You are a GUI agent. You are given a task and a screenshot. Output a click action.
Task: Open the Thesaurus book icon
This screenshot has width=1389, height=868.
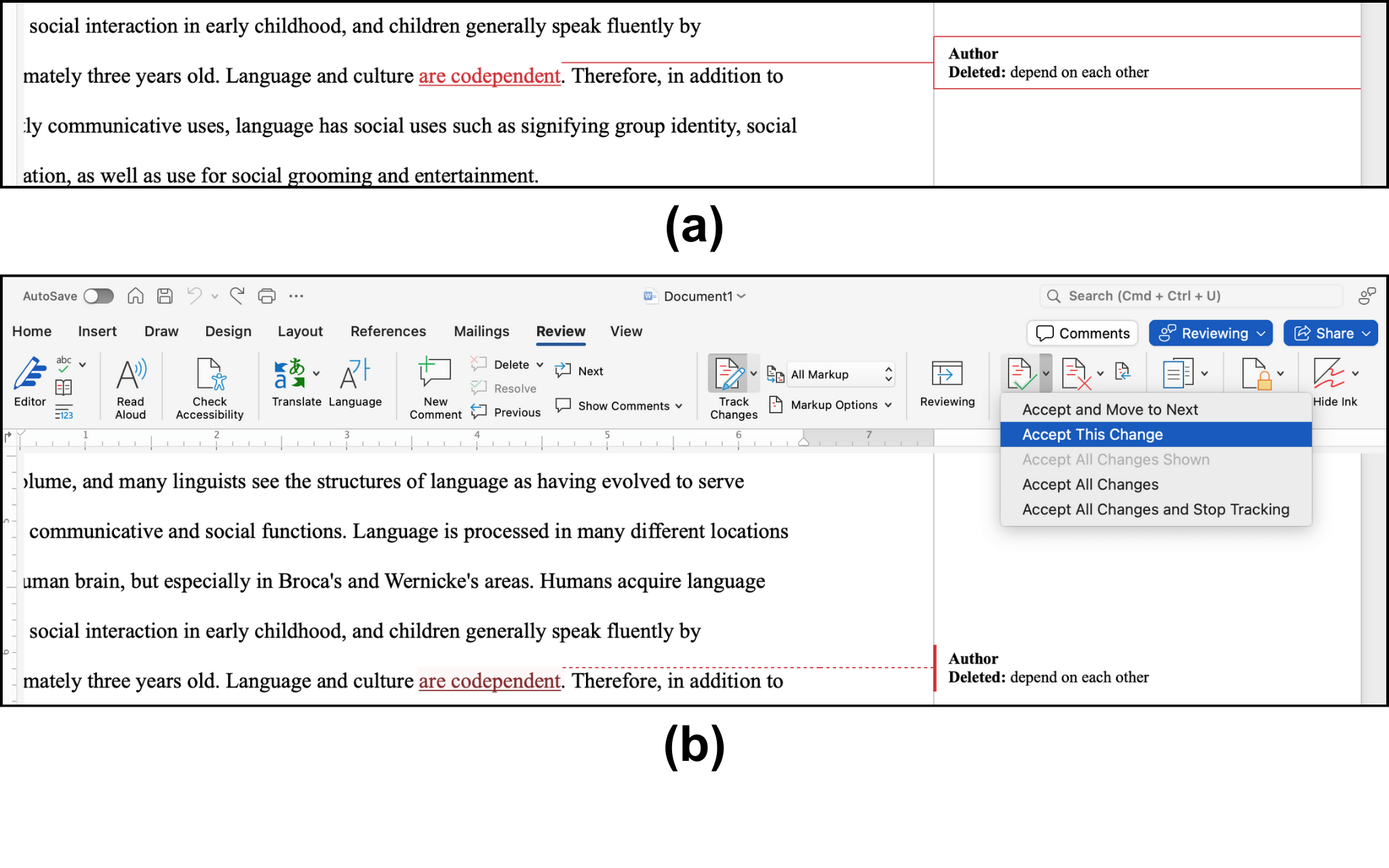64,387
